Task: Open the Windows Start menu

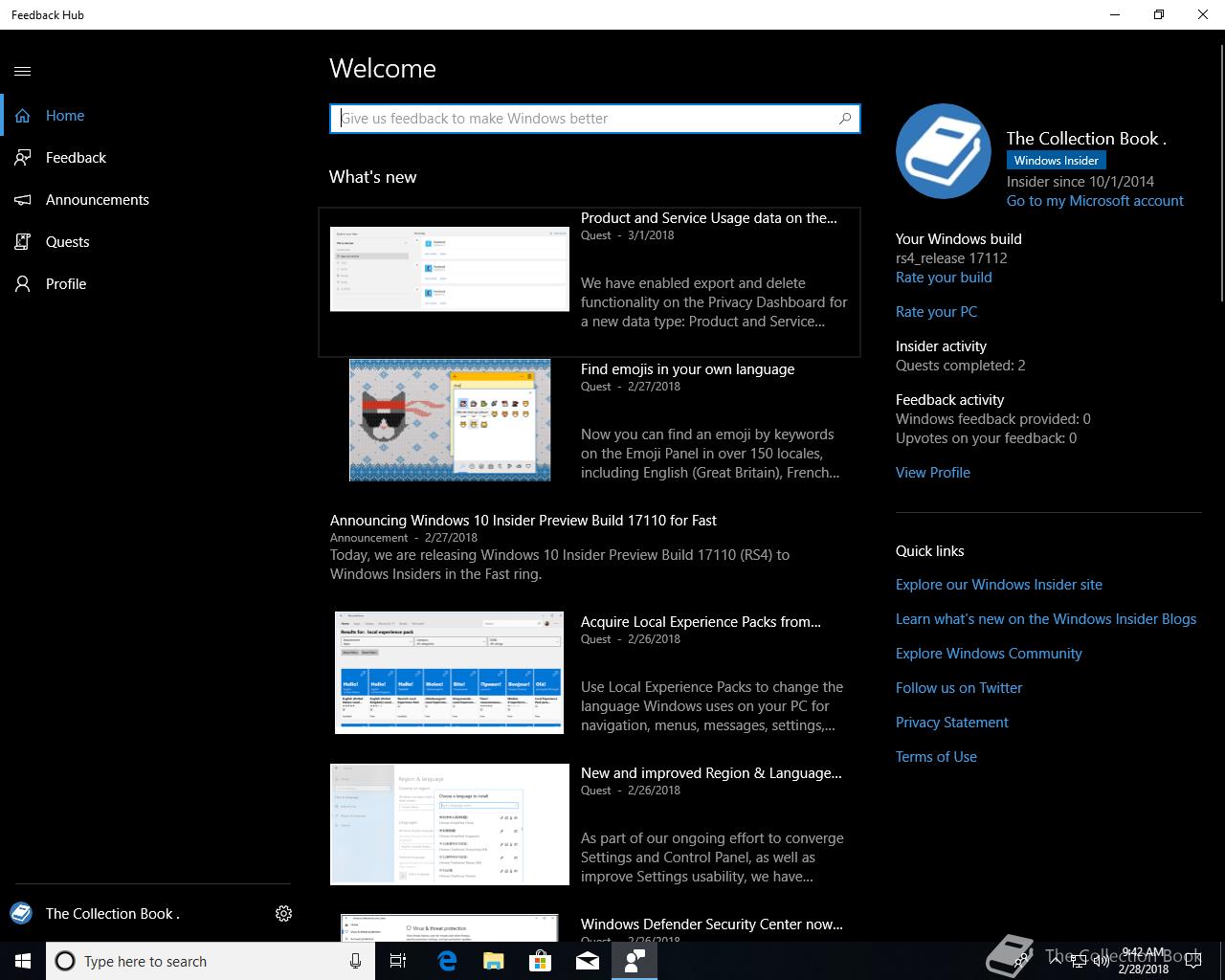Action: tap(23, 961)
